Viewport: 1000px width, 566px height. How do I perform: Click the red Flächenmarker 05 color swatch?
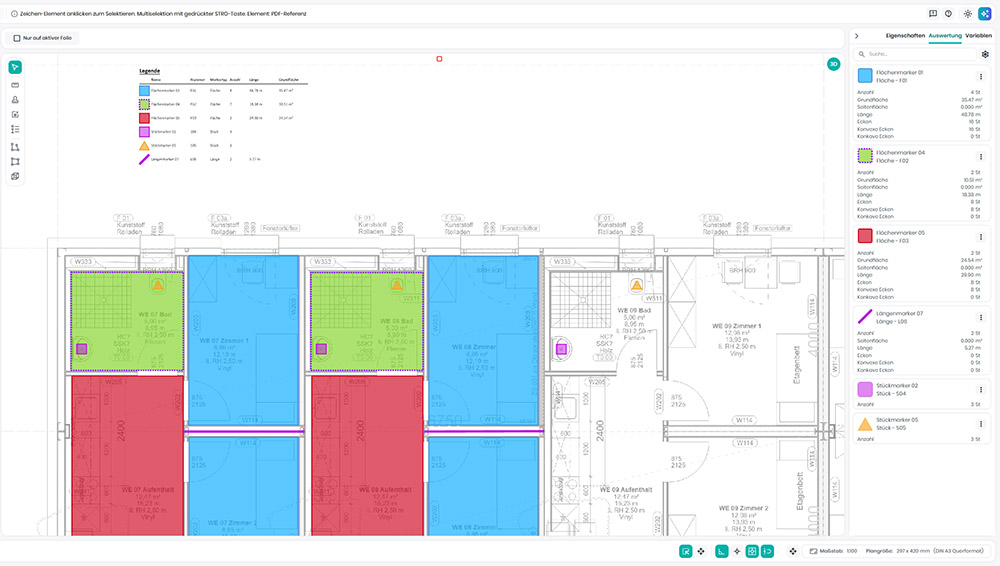[865, 236]
